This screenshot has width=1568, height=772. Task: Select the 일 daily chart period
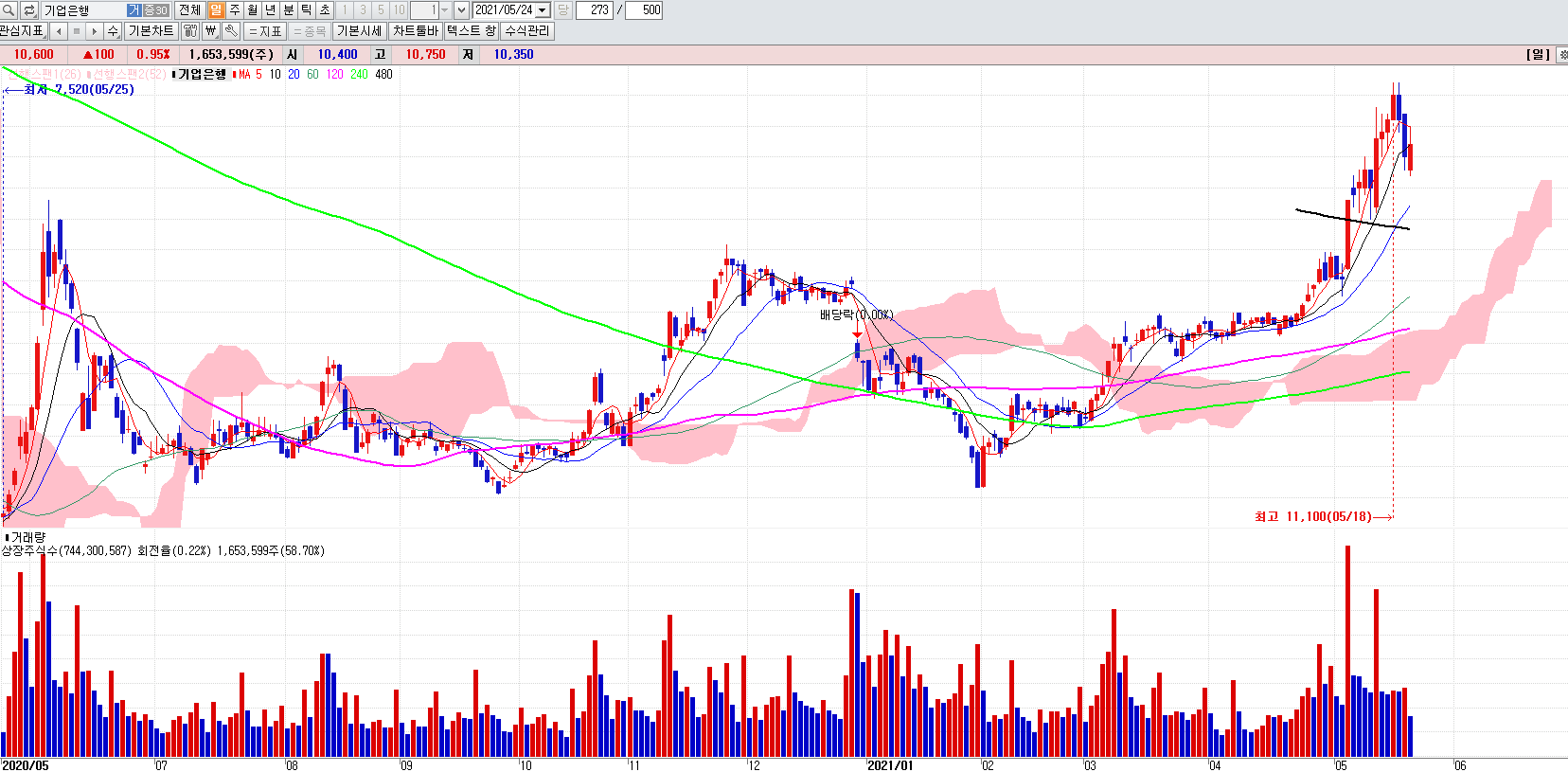click(216, 10)
